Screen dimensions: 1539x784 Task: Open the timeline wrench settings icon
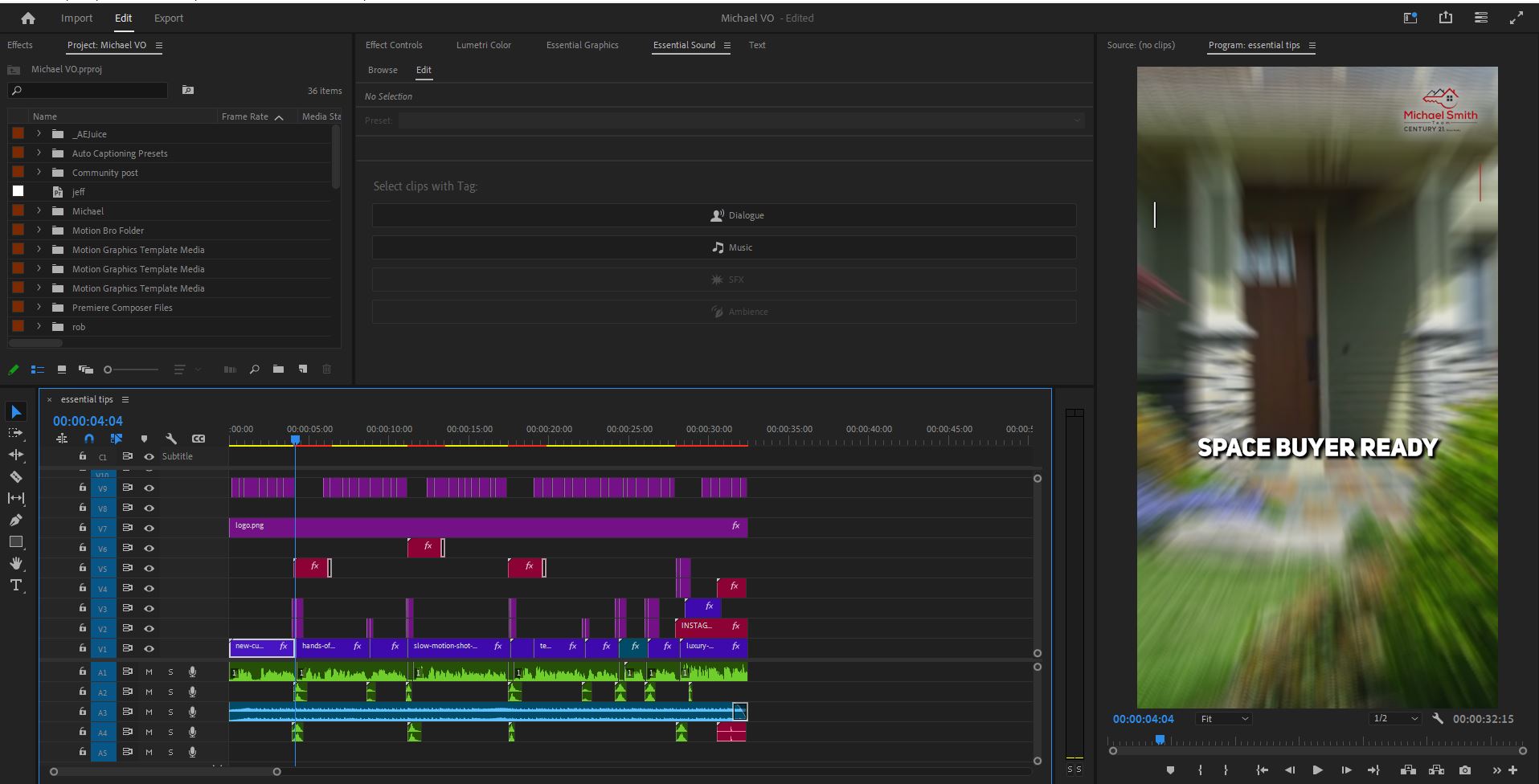170,439
